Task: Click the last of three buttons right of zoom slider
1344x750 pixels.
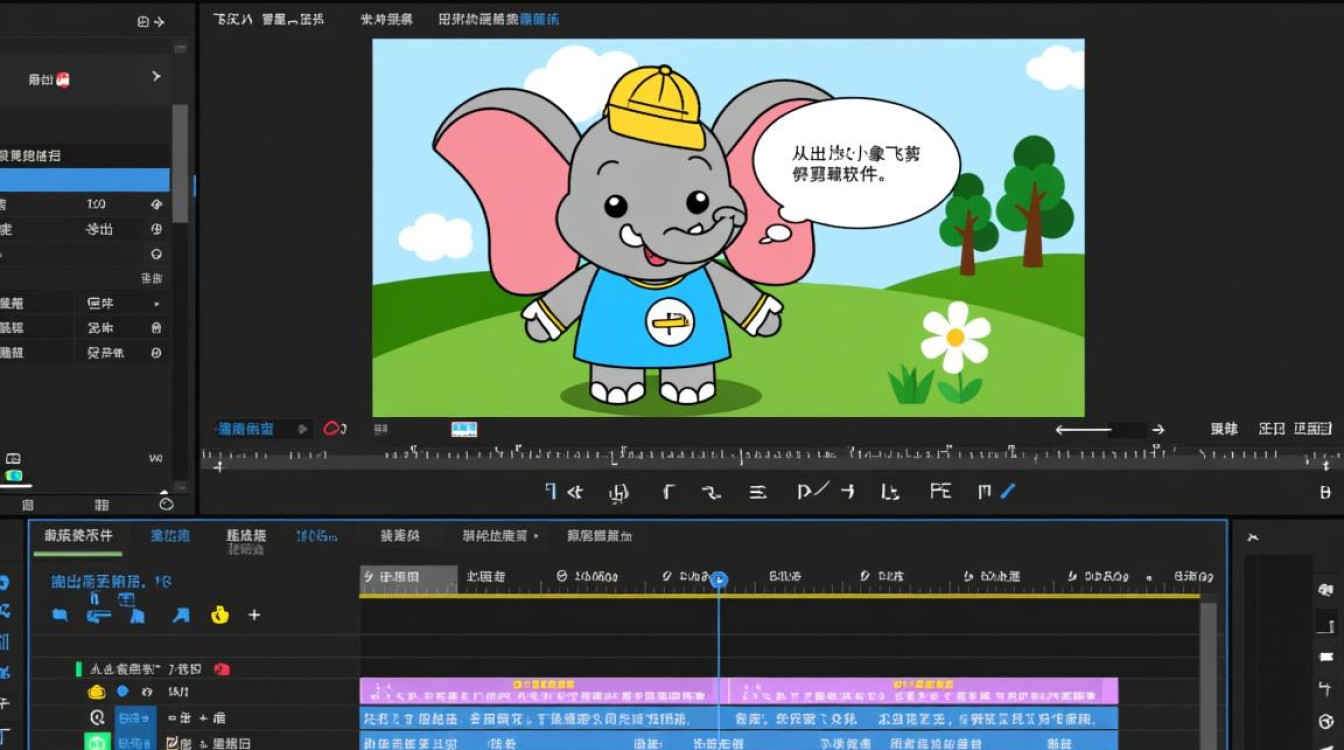Action: (x=1312, y=429)
